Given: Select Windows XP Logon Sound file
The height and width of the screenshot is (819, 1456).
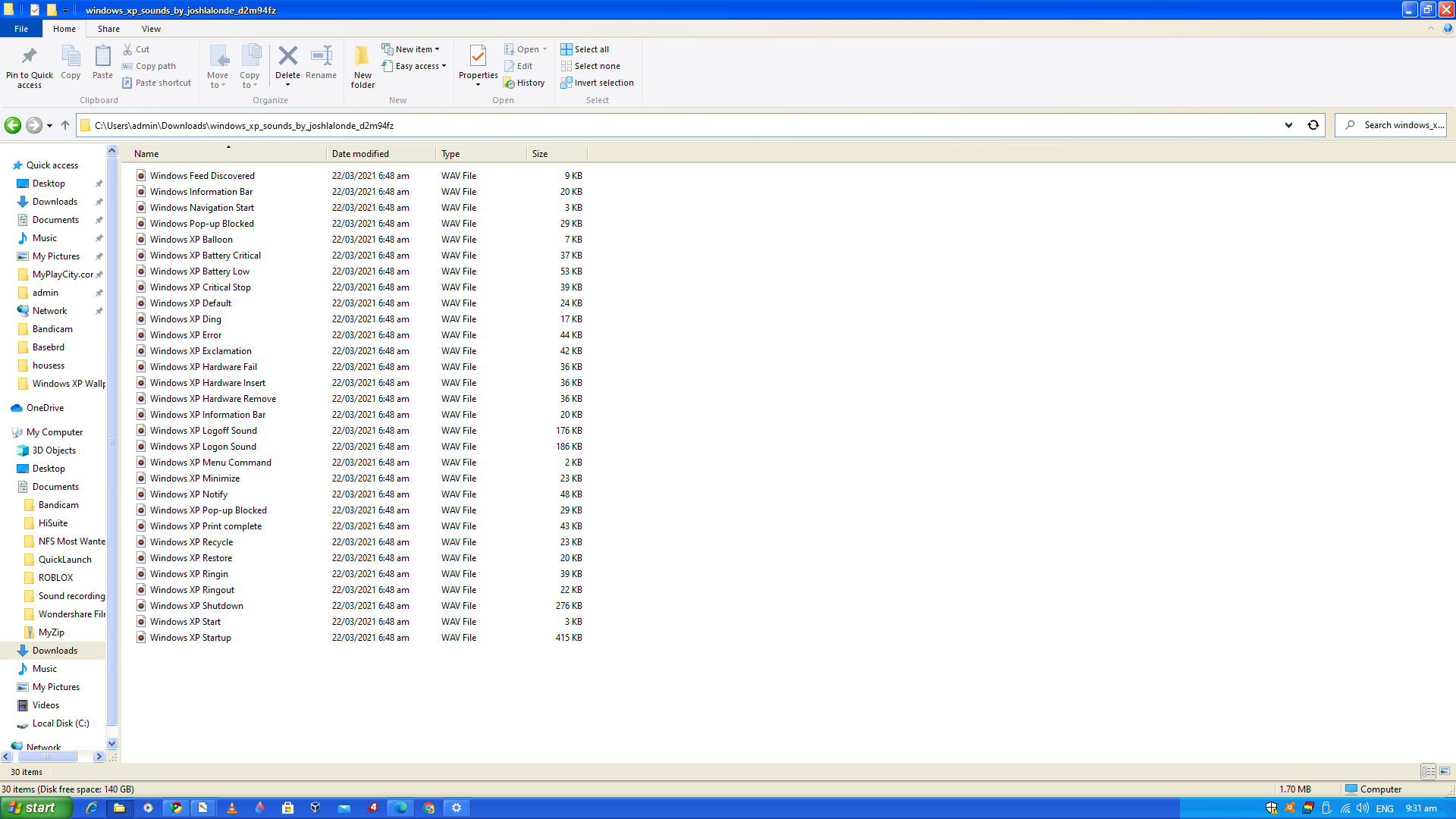Looking at the screenshot, I should (203, 447).
